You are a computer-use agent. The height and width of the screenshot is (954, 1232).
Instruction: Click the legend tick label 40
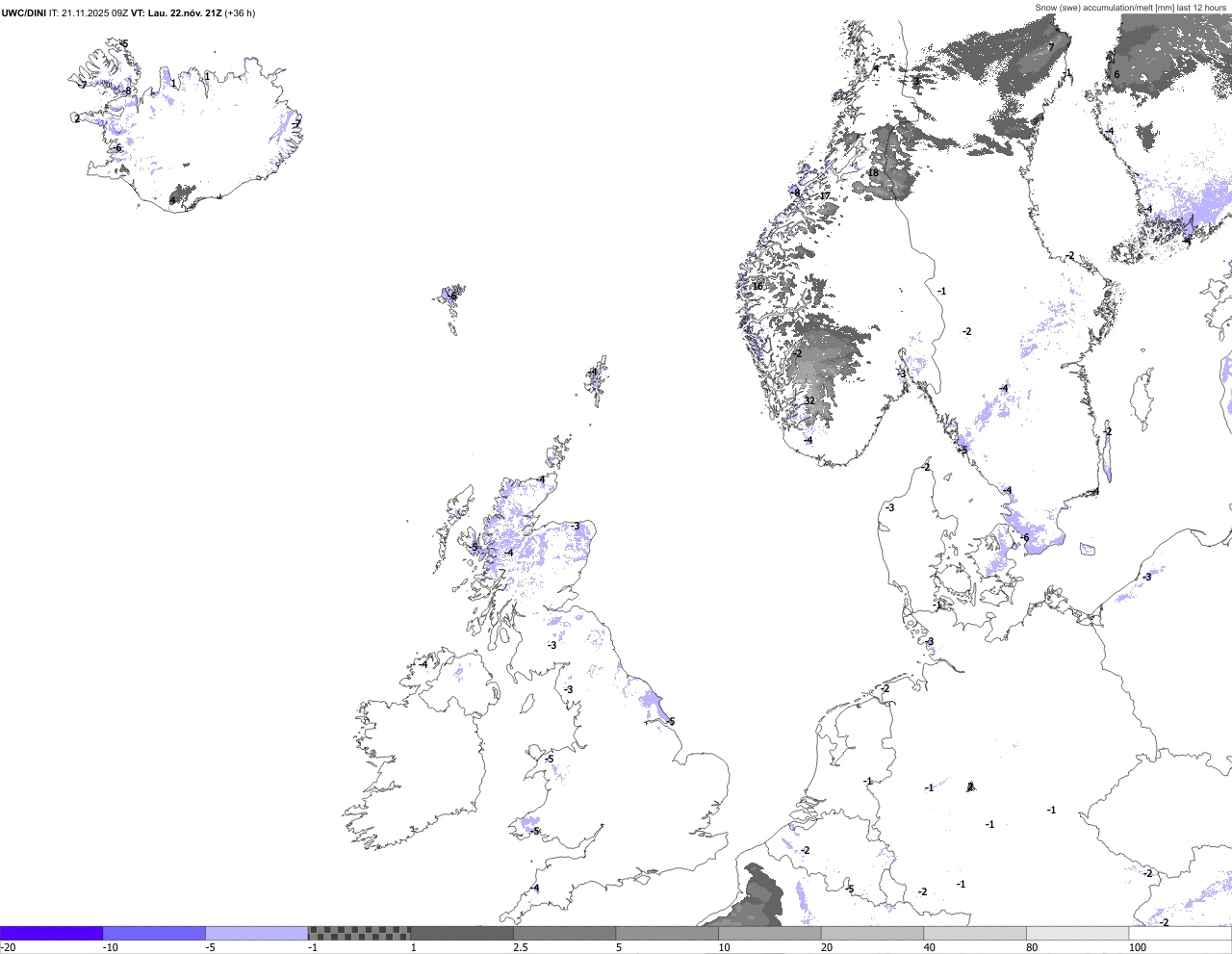929,947
